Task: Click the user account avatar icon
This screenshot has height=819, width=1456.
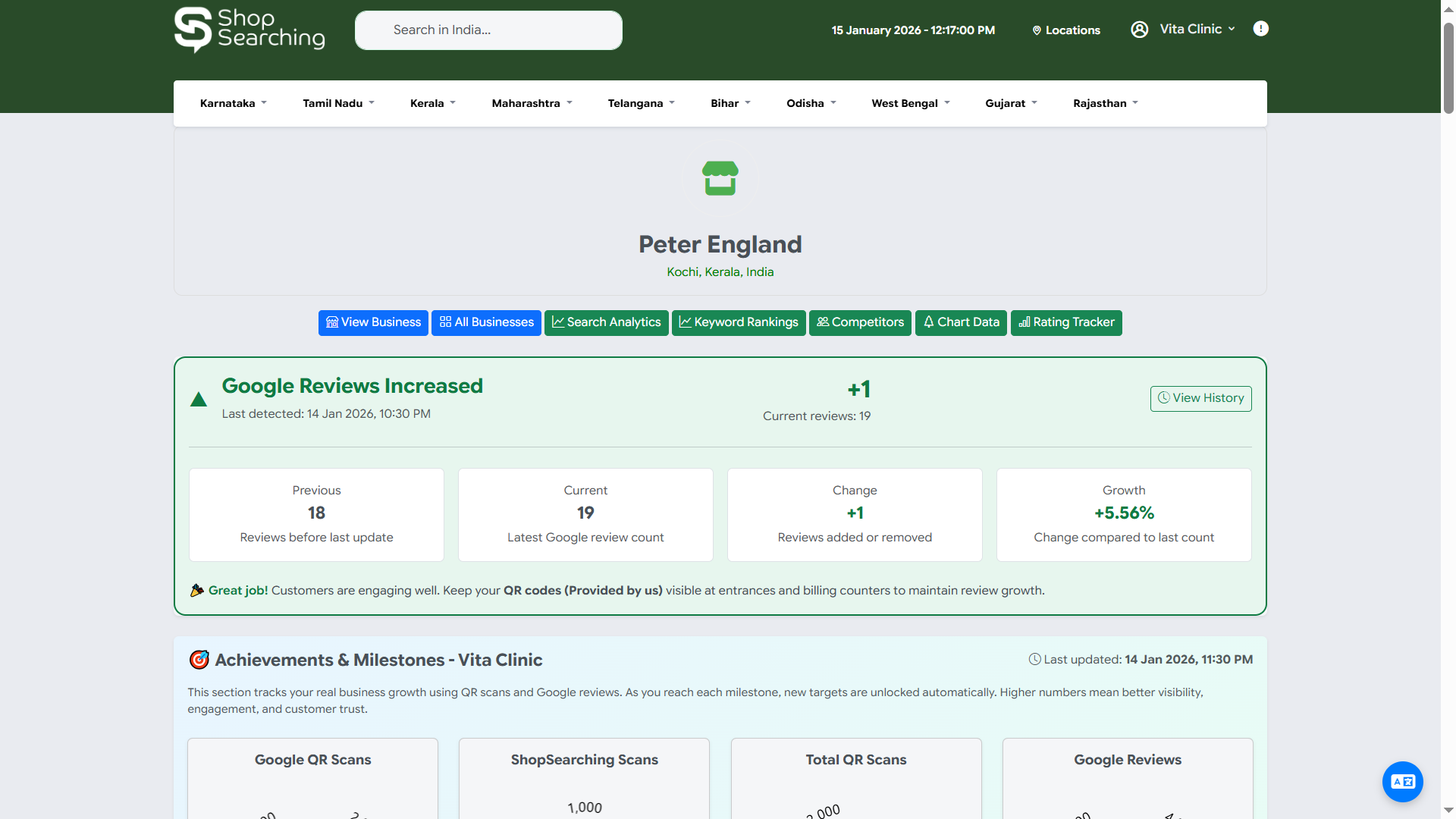Action: 1139,30
